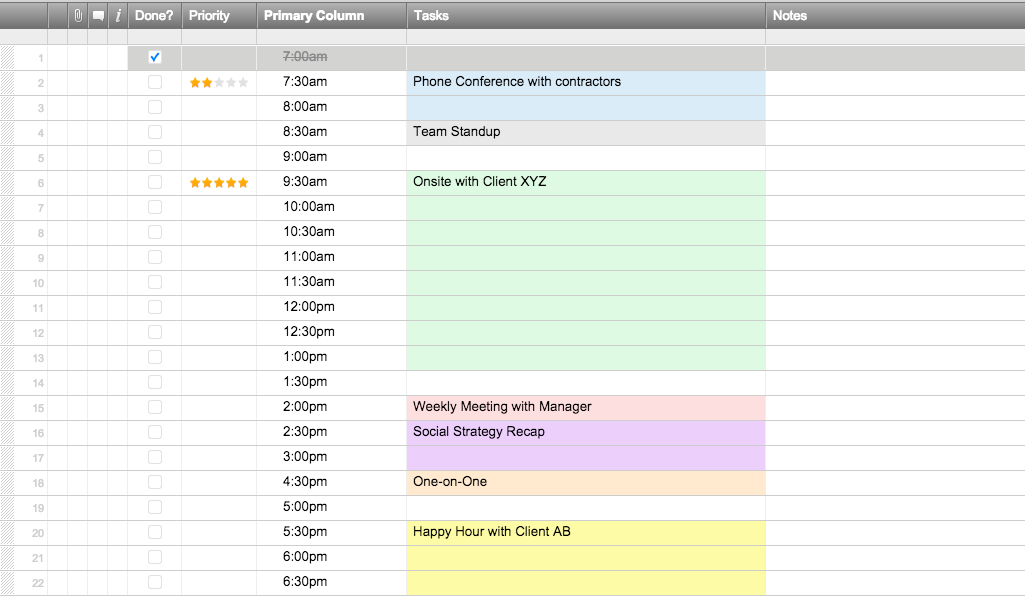
Task: Click the Attachments paperclip column icon
Action: (x=78, y=15)
